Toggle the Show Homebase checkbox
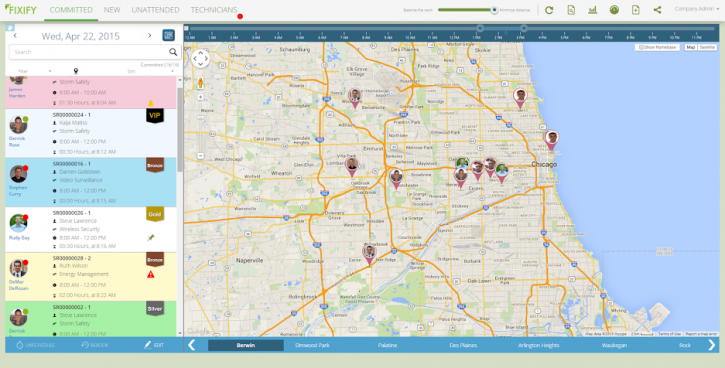The height and width of the screenshot is (368, 725). click(641, 47)
